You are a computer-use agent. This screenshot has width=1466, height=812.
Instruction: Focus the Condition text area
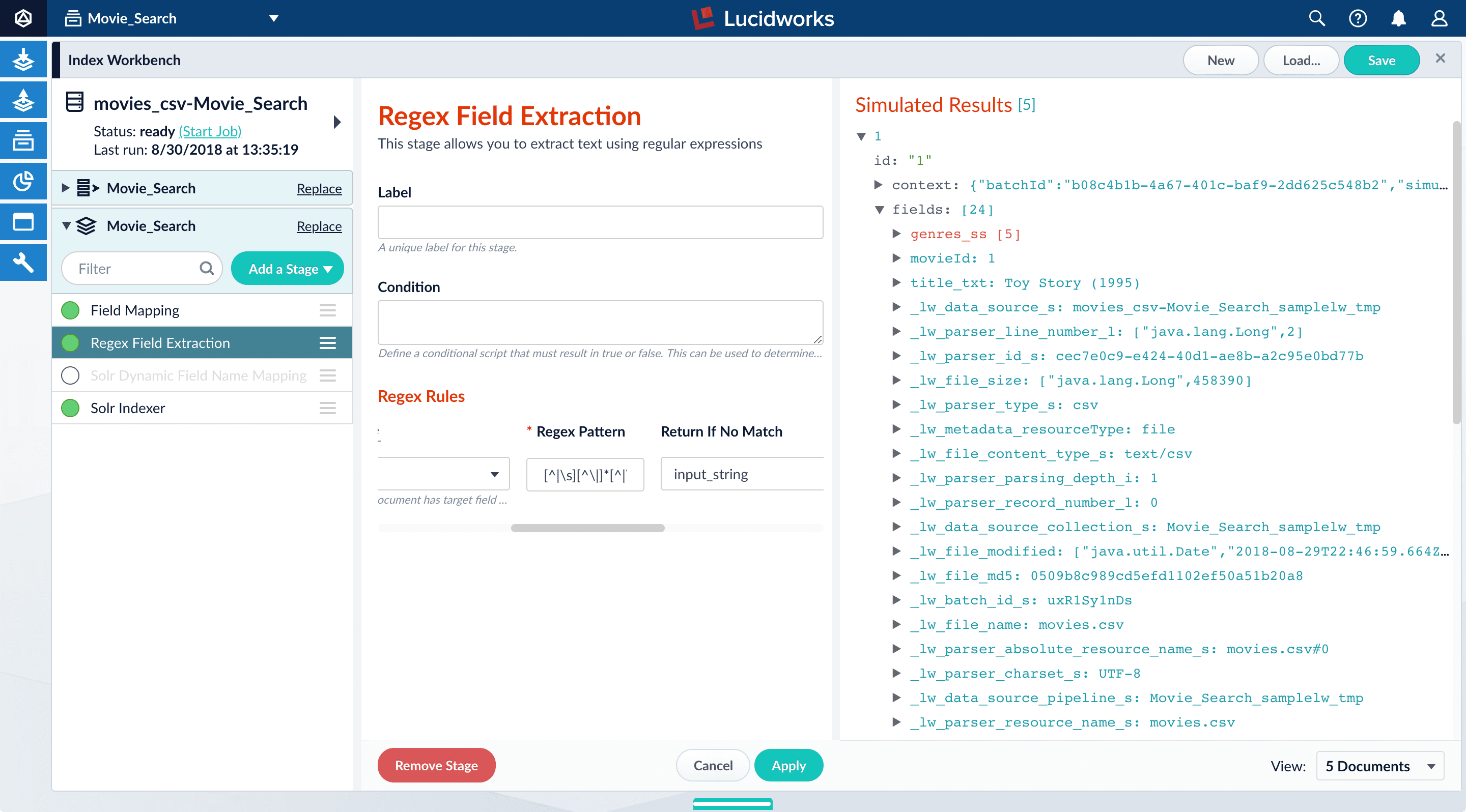click(601, 323)
